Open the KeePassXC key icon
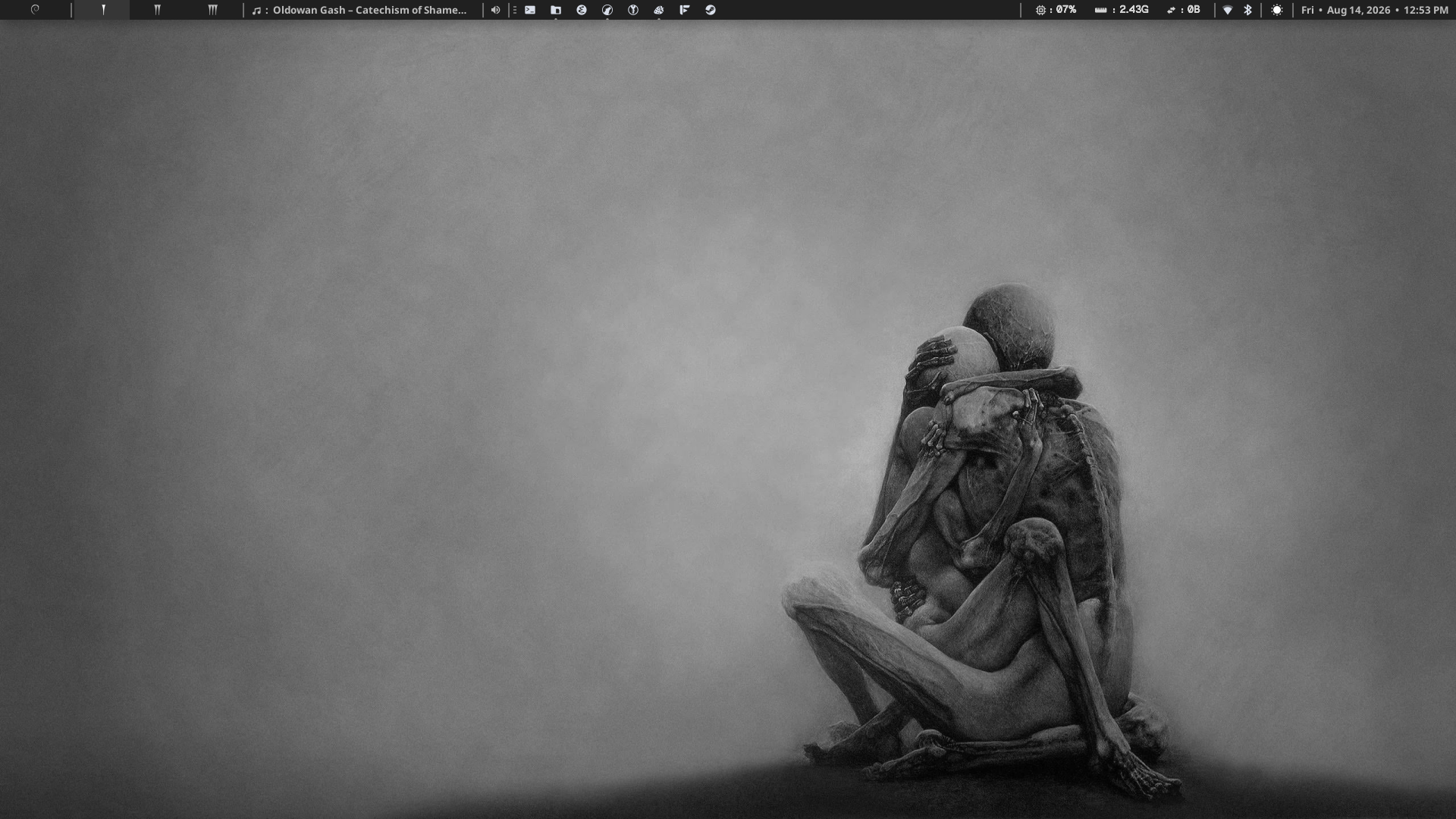Viewport: 1456px width, 819px height. tap(633, 10)
